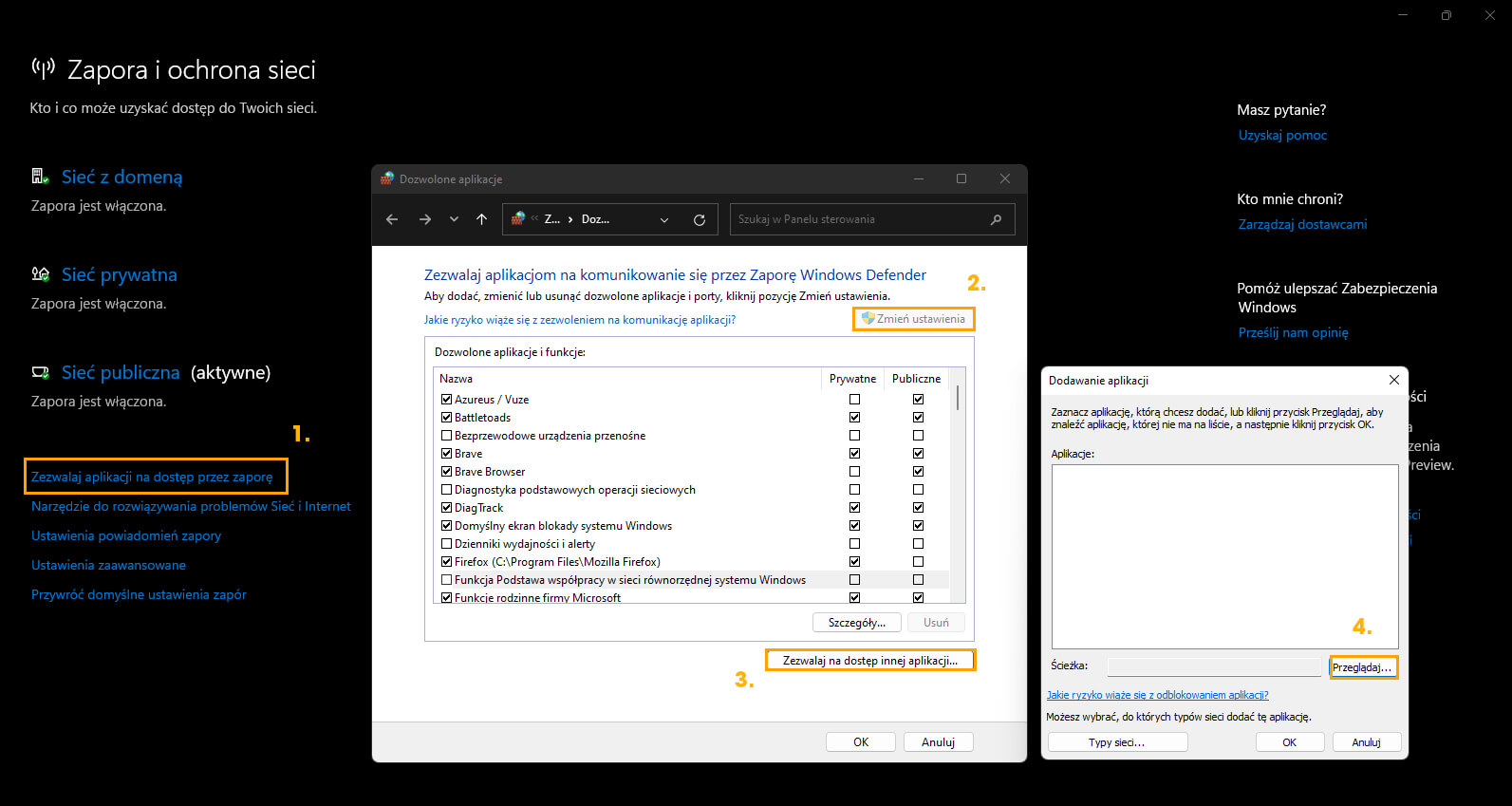Open Ustawienia zaawansowane link
Viewport: 1512px width, 806px height.
(108, 565)
